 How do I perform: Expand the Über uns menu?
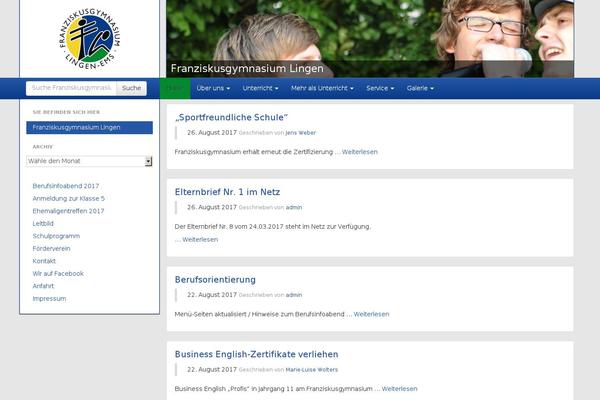pyautogui.click(x=213, y=88)
